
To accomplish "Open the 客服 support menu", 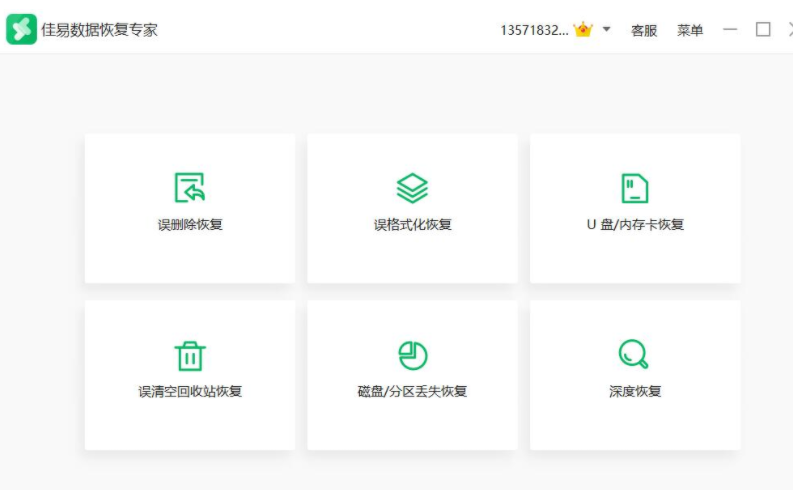I will [644, 30].
